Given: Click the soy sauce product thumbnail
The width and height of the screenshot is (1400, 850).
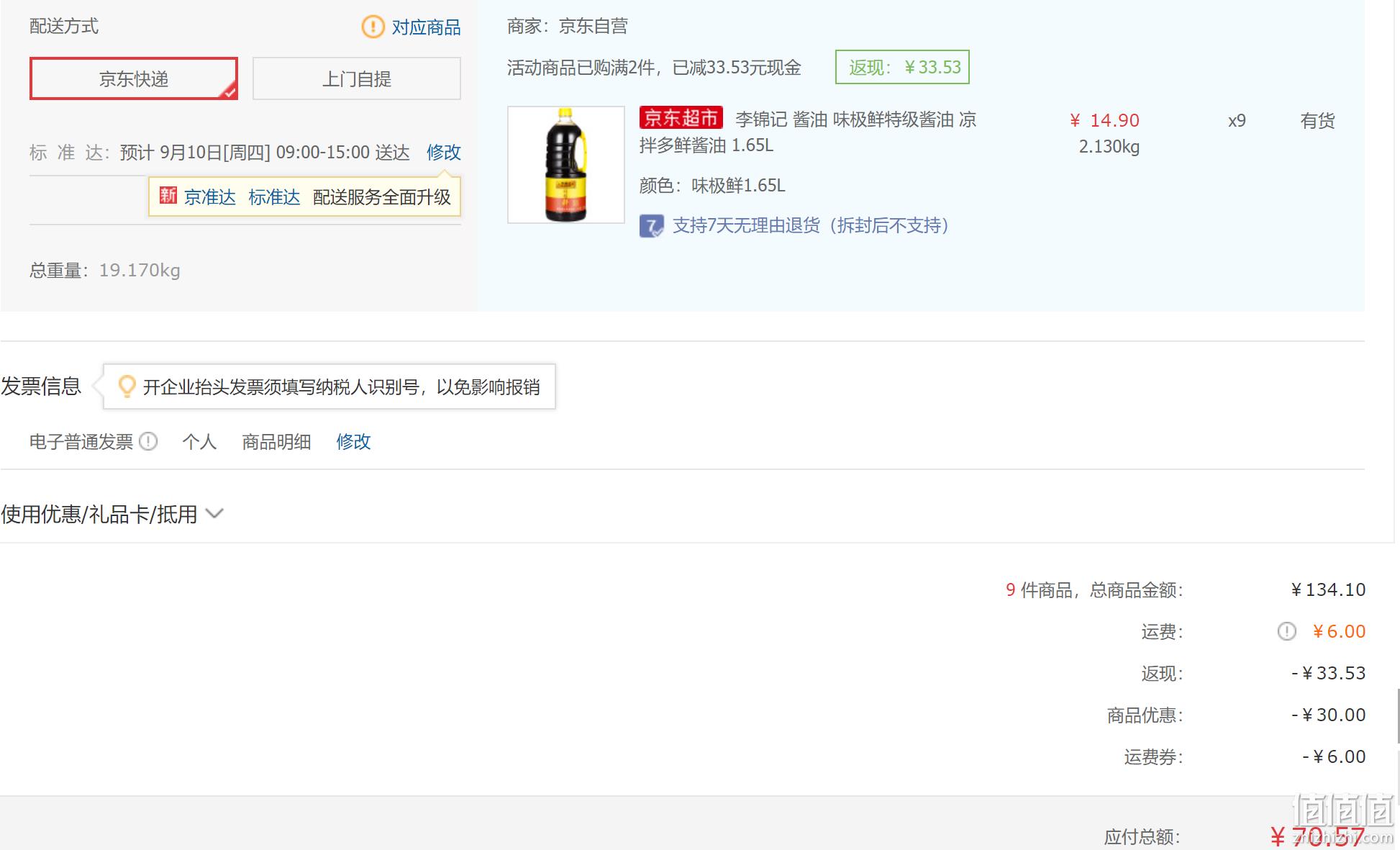Looking at the screenshot, I should (x=566, y=165).
